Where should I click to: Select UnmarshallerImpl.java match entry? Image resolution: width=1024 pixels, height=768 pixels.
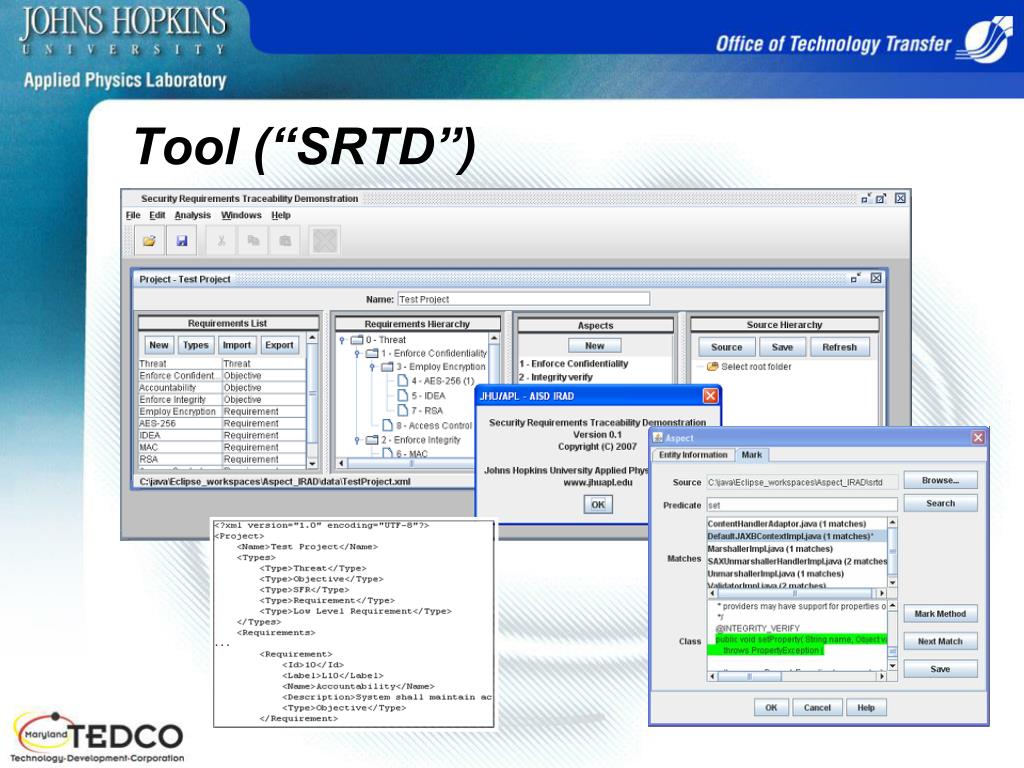(797, 573)
